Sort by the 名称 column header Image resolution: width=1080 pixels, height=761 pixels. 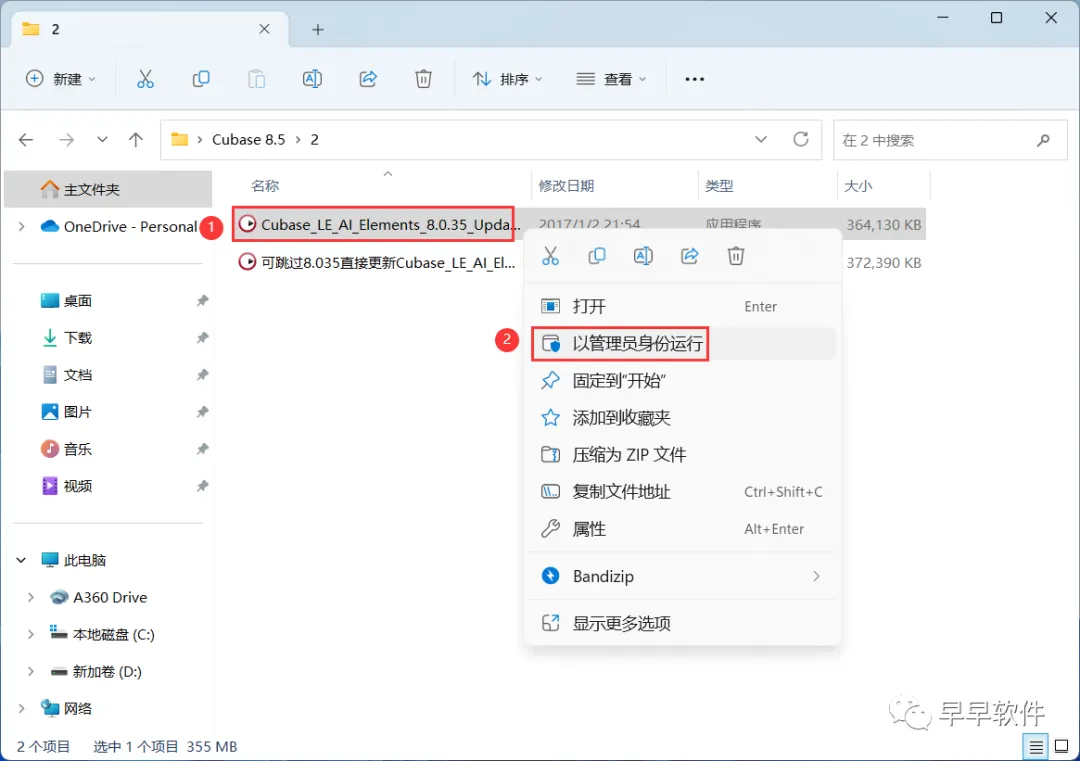click(x=265, y=186)
